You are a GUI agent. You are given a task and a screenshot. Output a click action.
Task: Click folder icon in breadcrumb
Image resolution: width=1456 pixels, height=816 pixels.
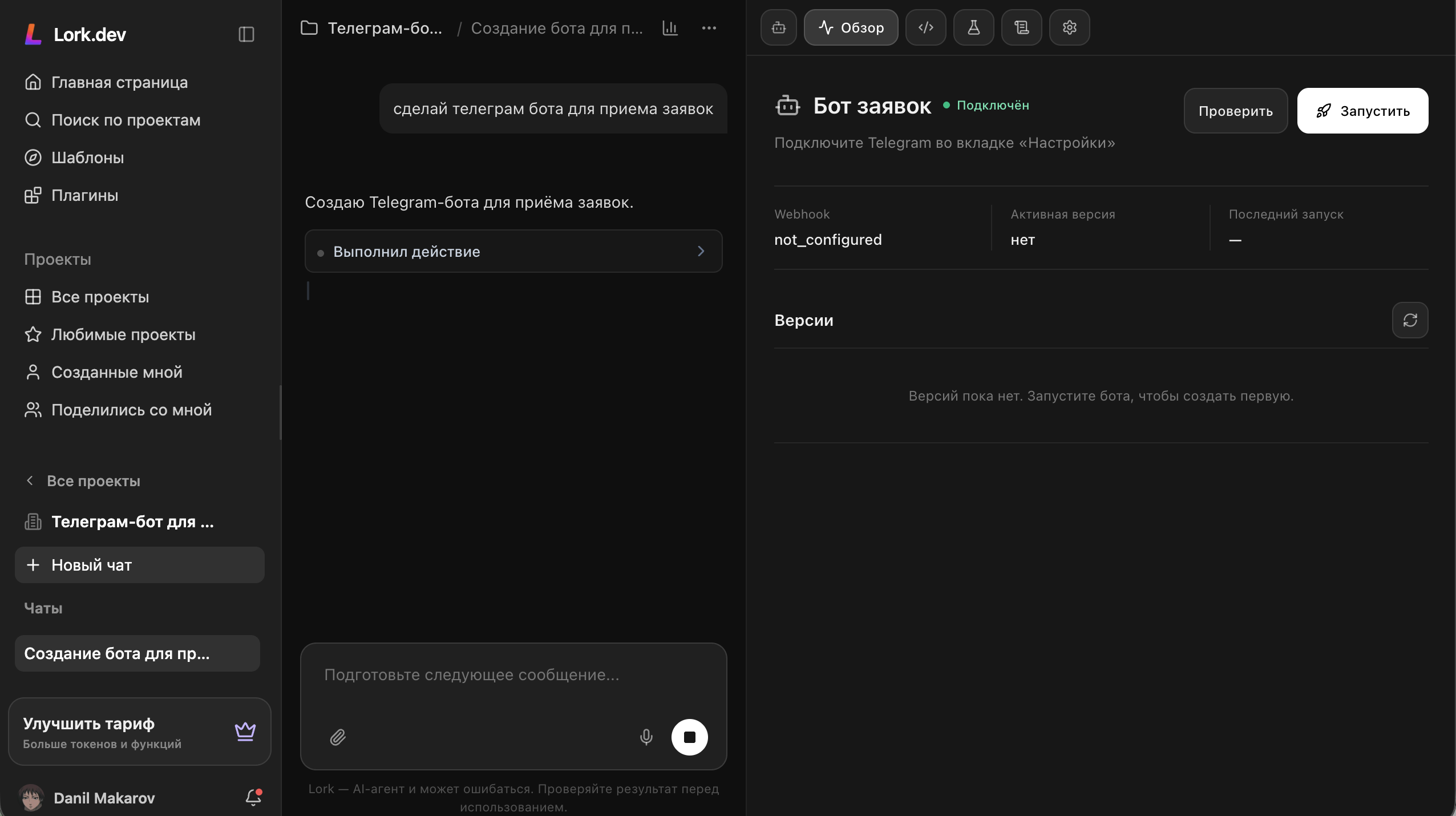pyautogui.click(x=309, y=27)
